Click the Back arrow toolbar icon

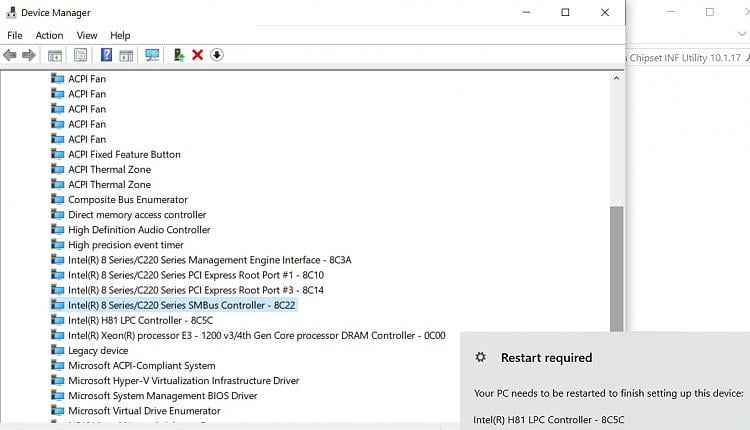coord(10,55)
